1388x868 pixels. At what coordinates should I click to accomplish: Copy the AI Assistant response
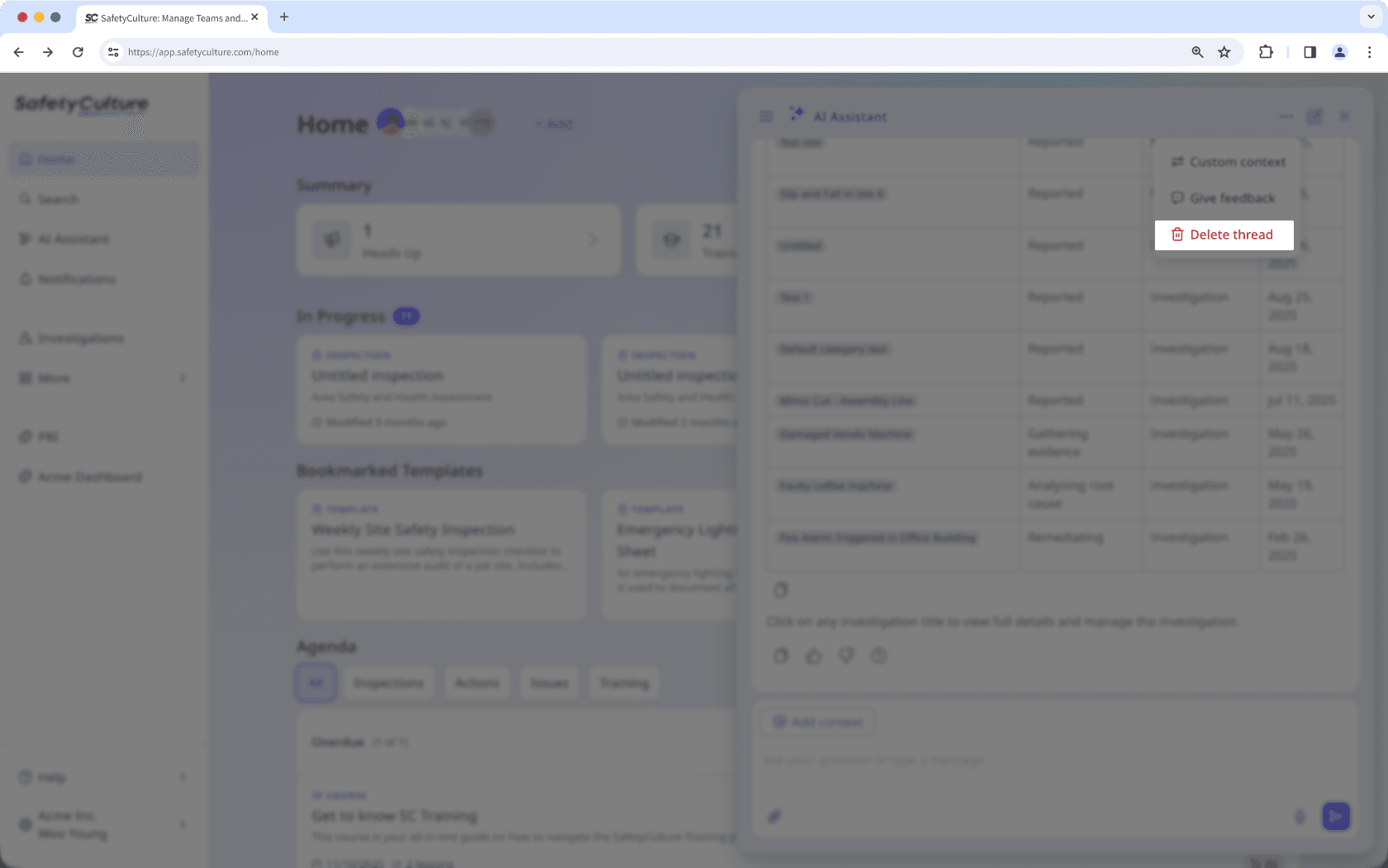click(x=780, y=655)
